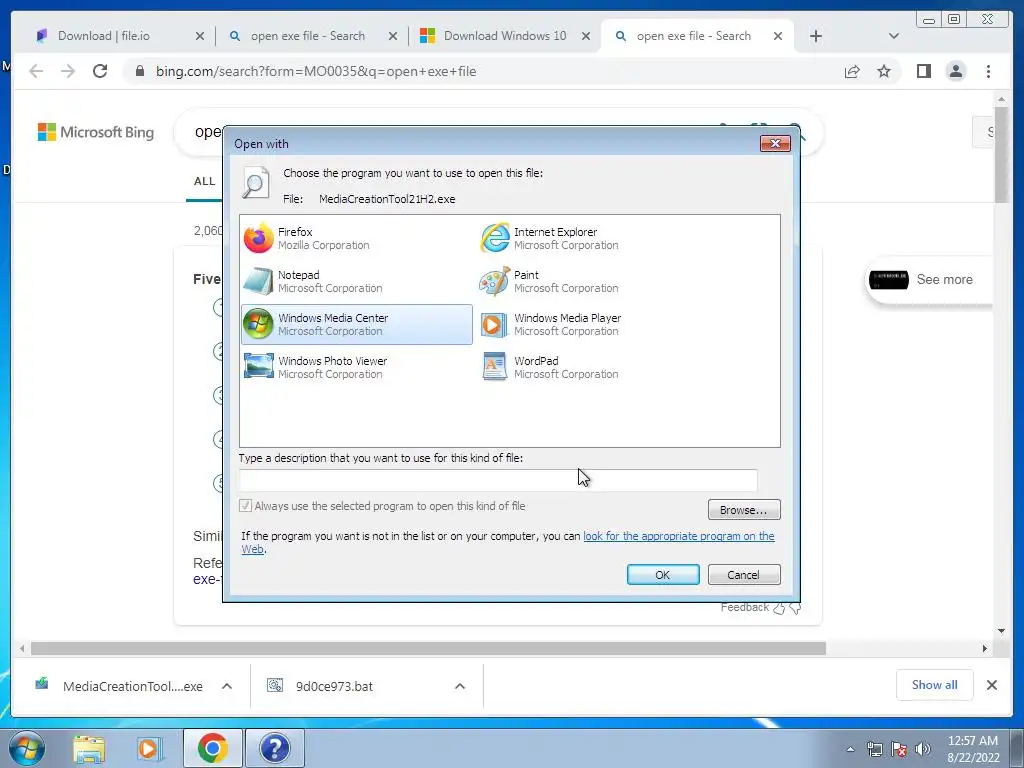
Task: Close the Open with dialog
Action: click(x=775, y=143)
